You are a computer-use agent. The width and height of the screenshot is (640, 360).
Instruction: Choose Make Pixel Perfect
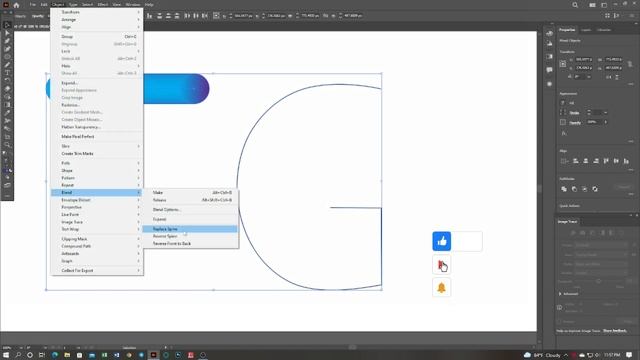[97, 136]
